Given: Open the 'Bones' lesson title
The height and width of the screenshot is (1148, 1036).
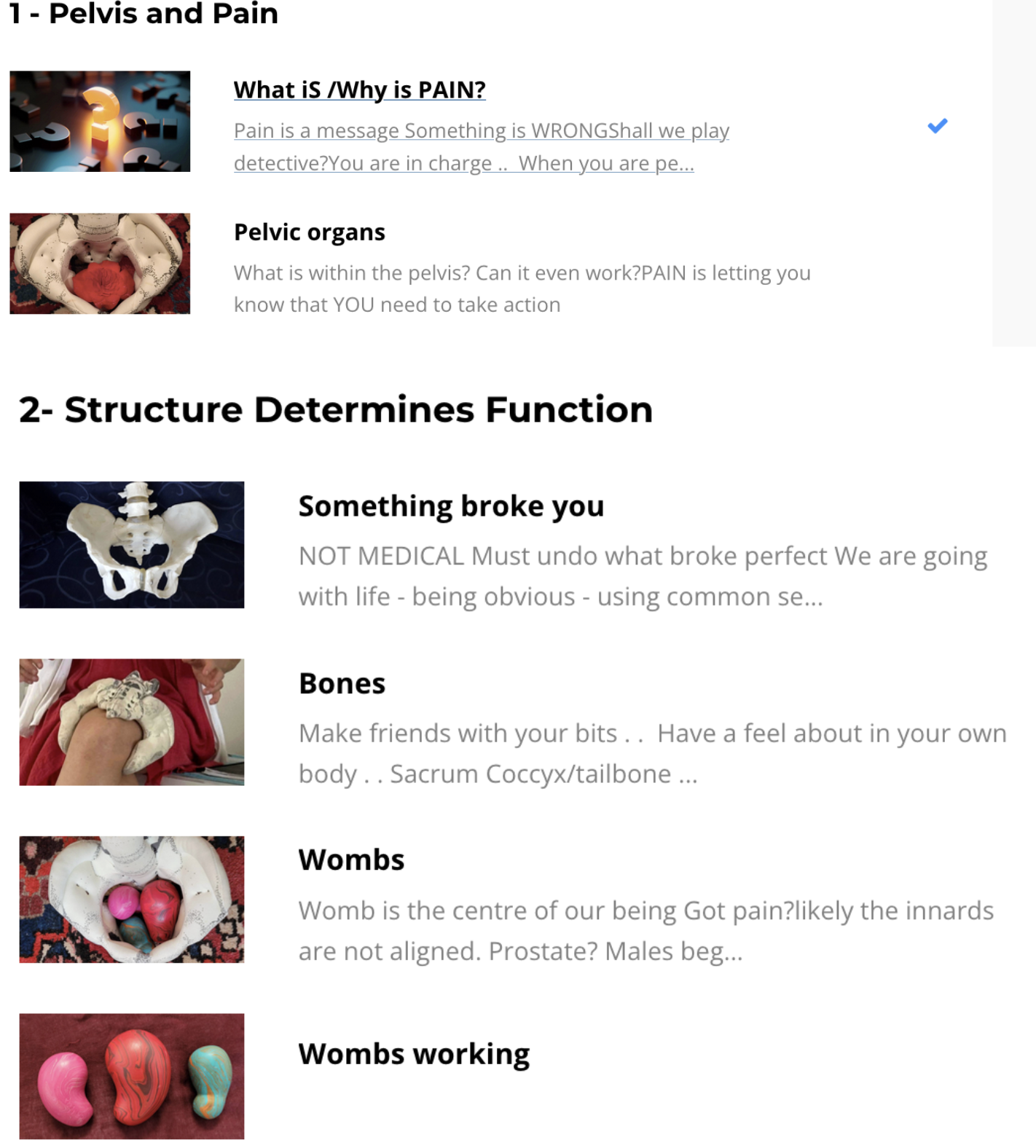Looking at the screenshot, I should [342, 683].
